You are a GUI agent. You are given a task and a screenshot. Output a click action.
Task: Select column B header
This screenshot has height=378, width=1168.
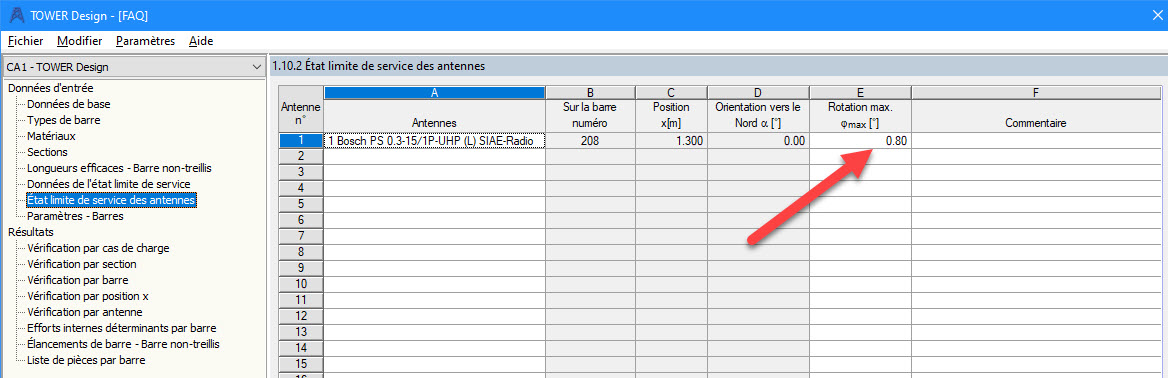click(x=590, y=92)
